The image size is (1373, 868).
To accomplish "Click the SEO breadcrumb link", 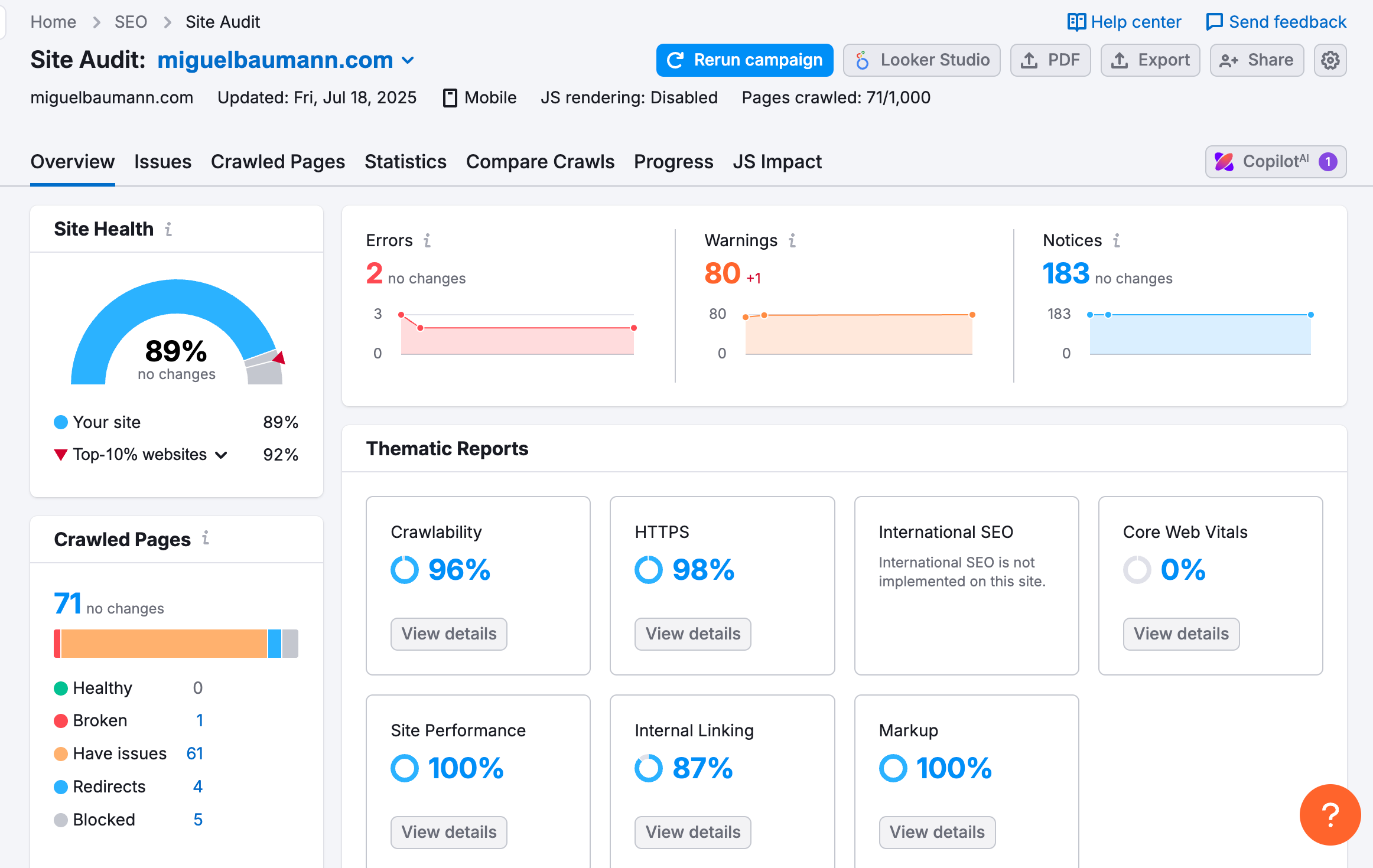I will [131, 22].
